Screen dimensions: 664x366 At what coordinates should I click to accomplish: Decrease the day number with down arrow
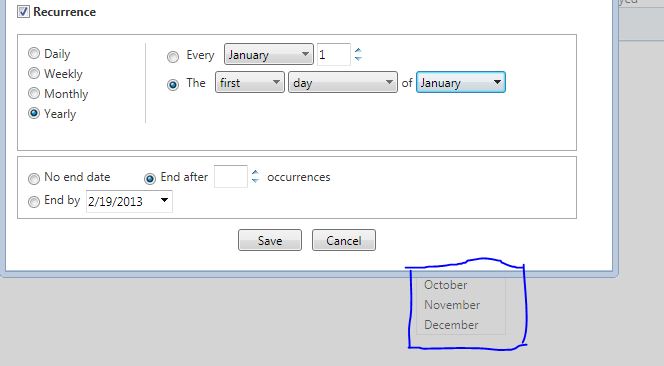click(x=358, y=58)
